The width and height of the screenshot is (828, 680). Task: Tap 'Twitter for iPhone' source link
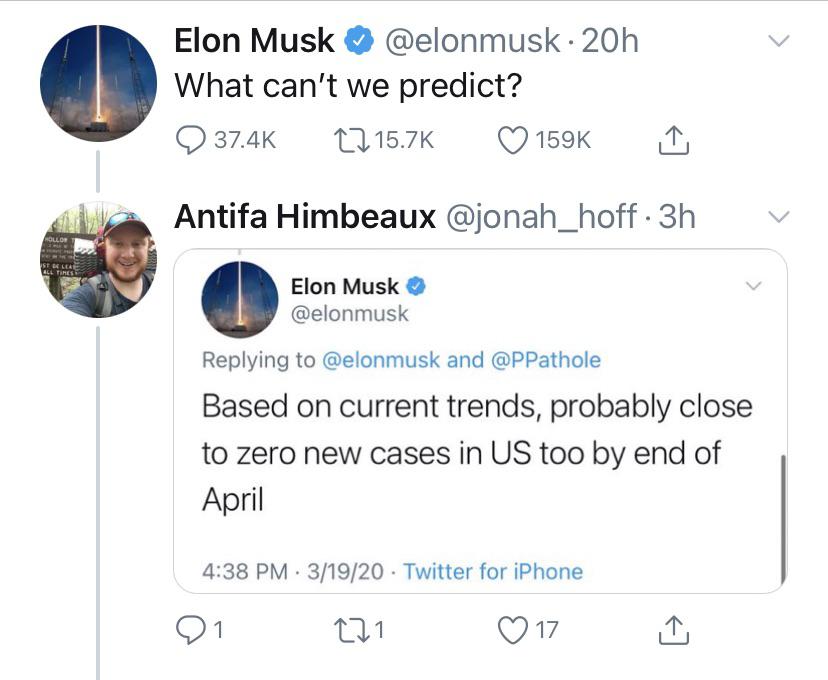tap(493, 572)
